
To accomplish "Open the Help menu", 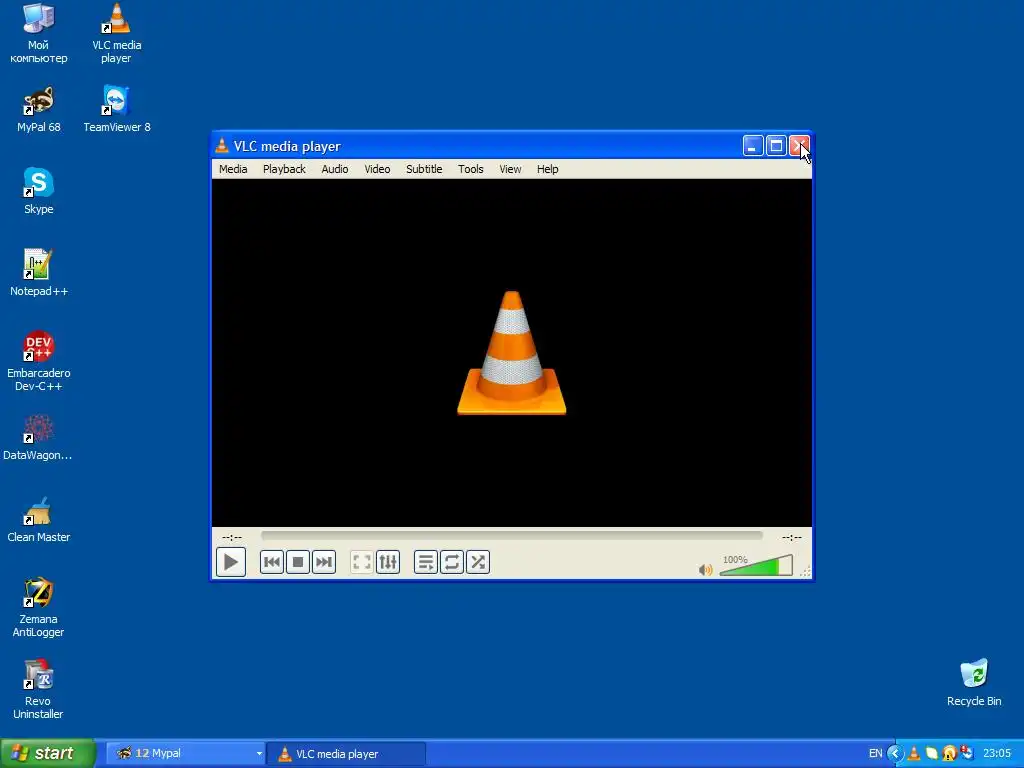I will pyautogui.click(x=547, y=169).
